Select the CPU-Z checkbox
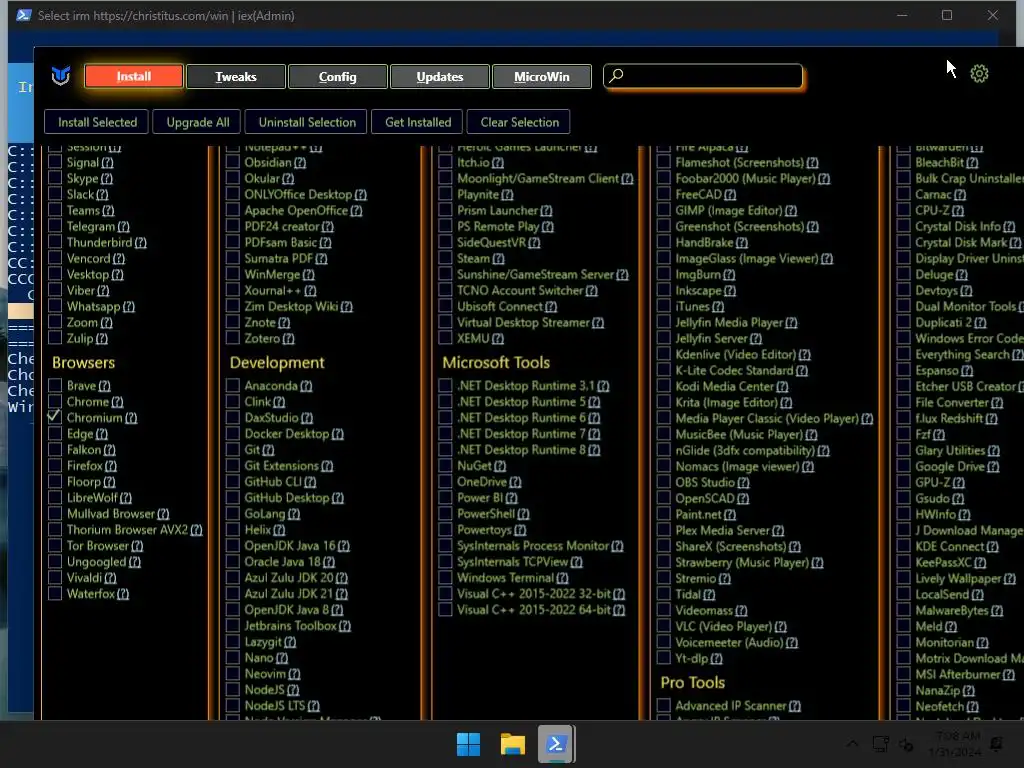The height and width of the screenshot is (768, 1024). 904,210
